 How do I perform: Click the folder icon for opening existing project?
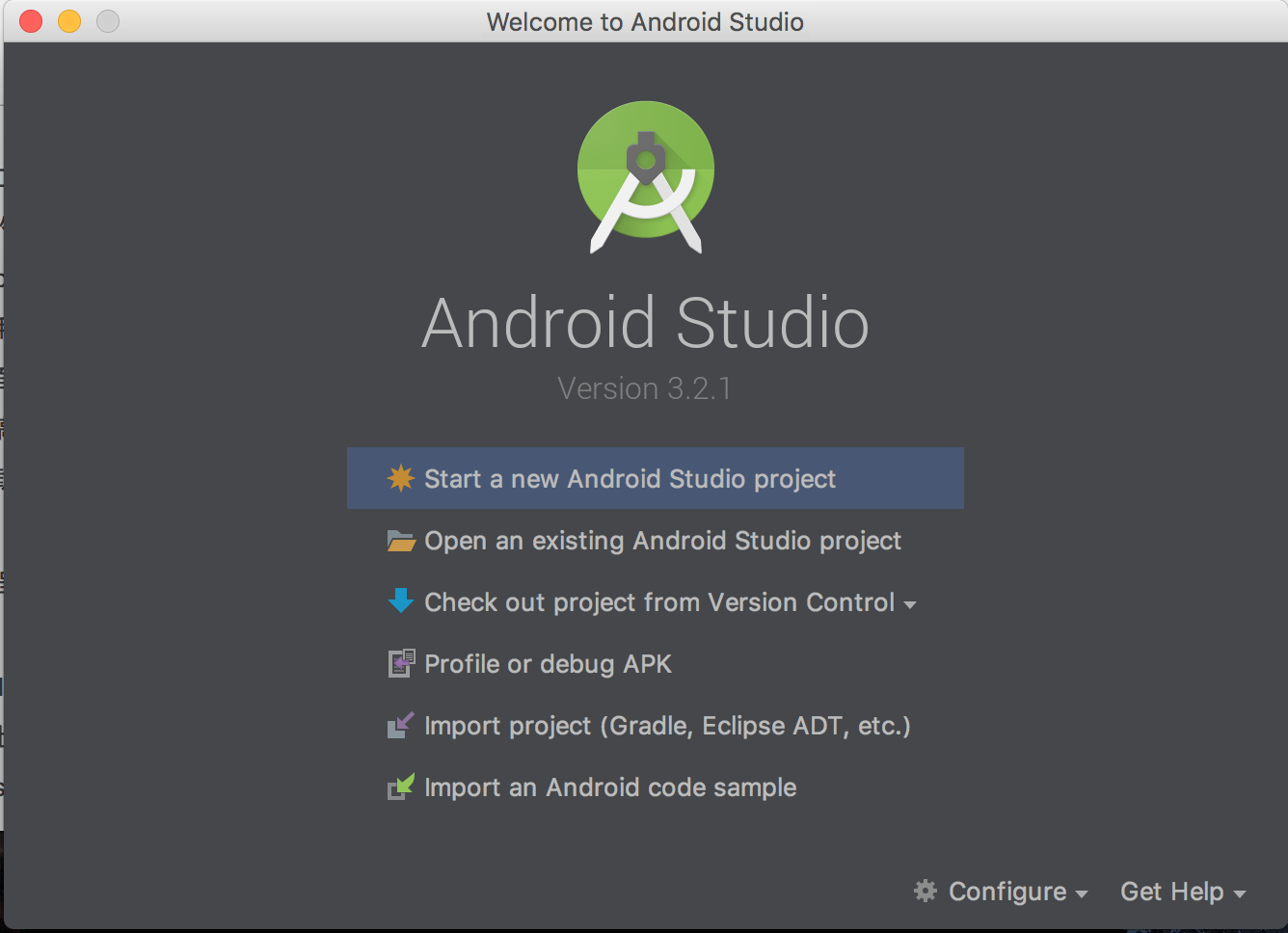tap(401, 541)
